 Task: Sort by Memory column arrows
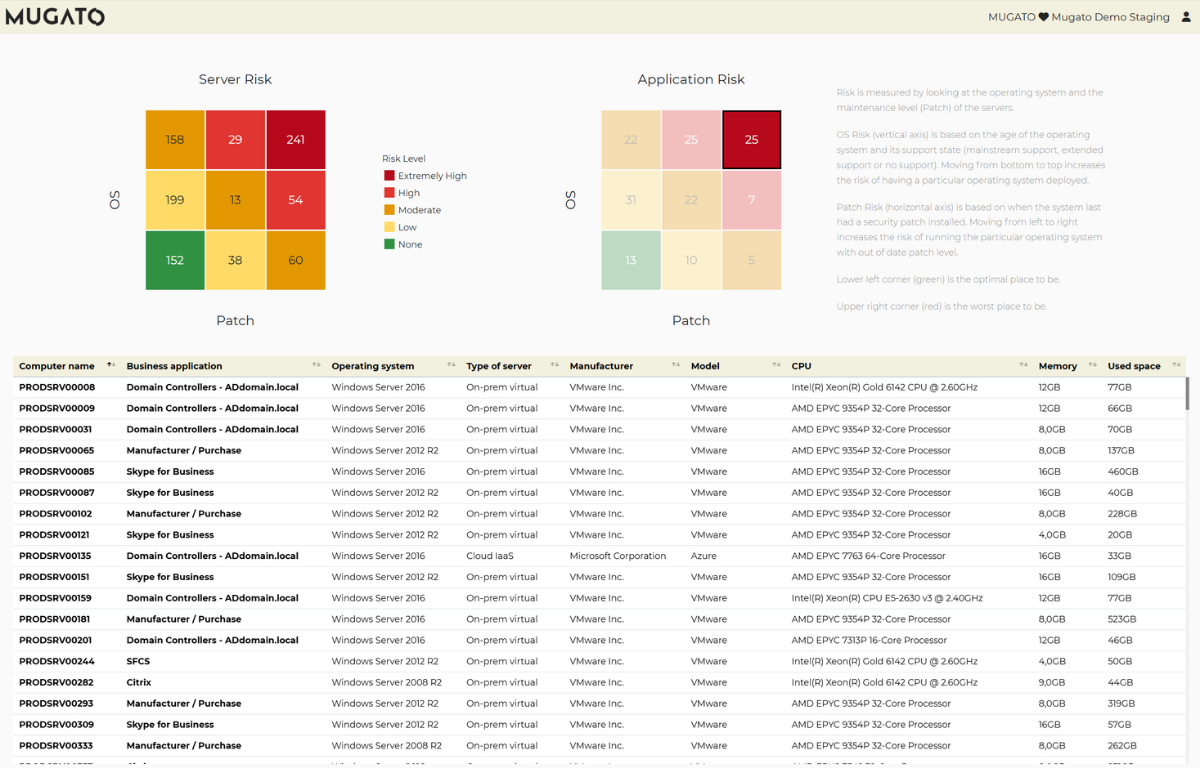pos(1092,365)
